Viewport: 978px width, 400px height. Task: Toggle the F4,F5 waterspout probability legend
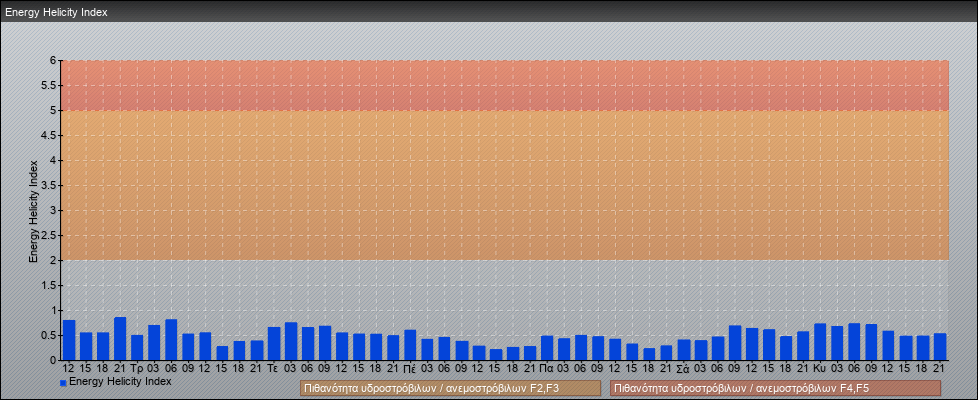click(x=775, y=388)
